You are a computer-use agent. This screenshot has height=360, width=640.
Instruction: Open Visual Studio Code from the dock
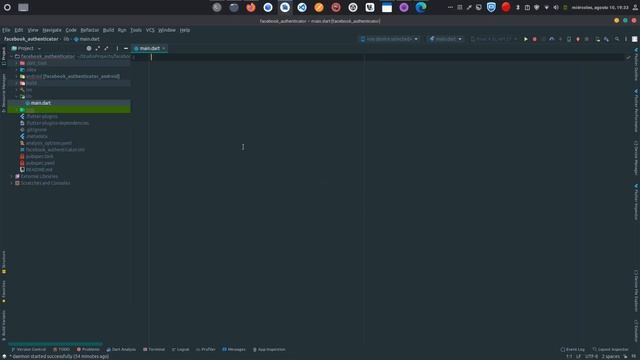point(302,7)
